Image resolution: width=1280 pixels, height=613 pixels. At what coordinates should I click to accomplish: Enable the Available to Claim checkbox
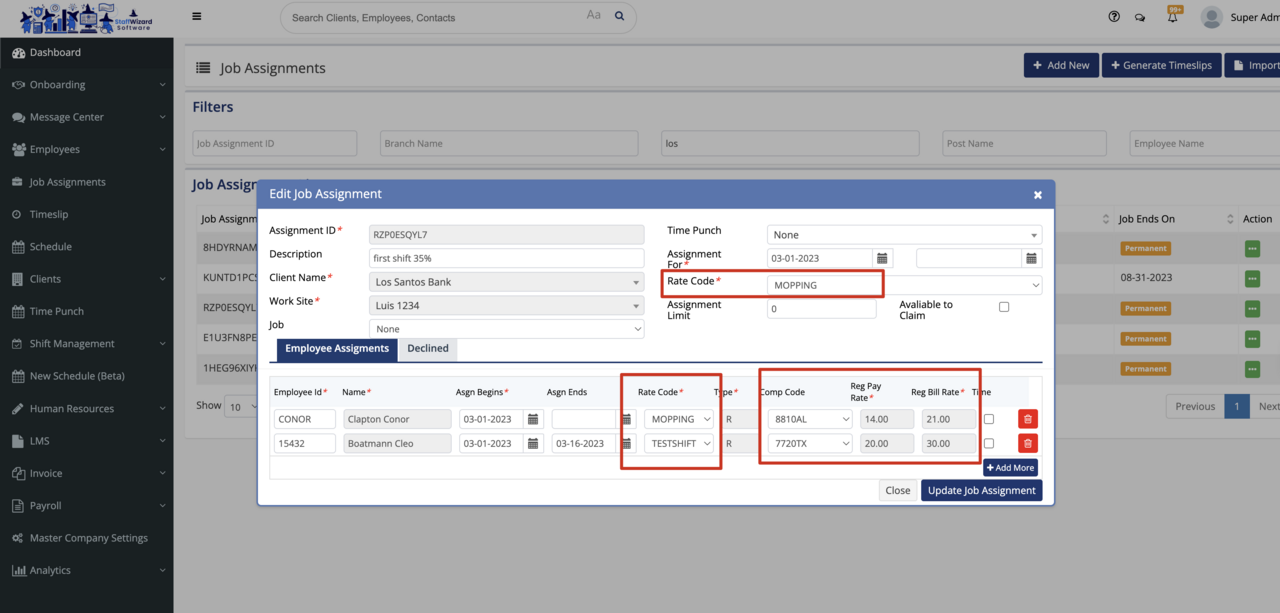point(1004,307)
